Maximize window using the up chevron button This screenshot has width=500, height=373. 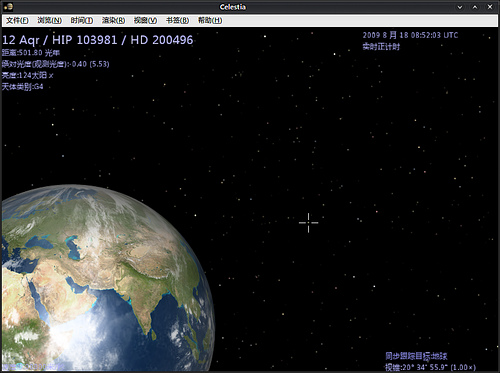tap(475, 7)
